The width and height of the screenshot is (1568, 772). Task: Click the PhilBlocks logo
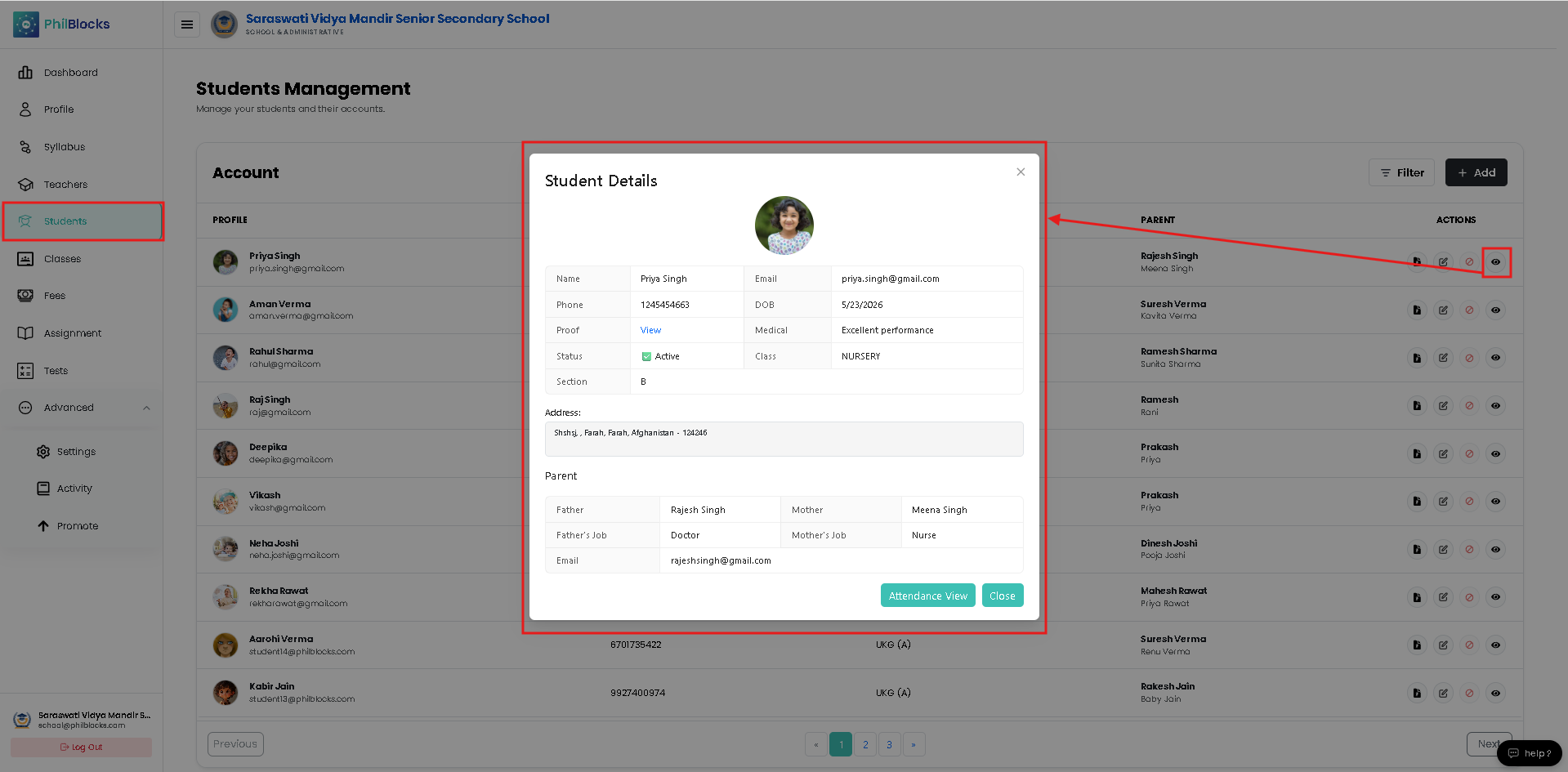click(x=62, y=25)
